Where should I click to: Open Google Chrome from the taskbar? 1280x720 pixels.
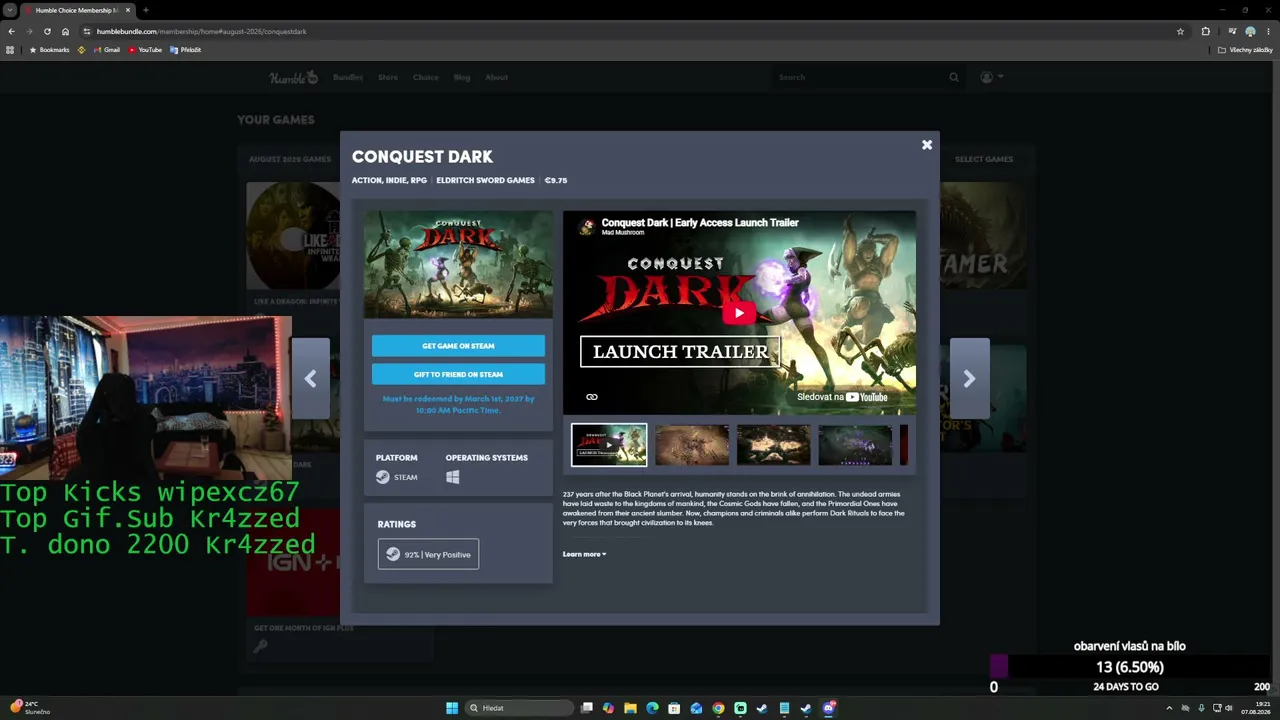718,708
